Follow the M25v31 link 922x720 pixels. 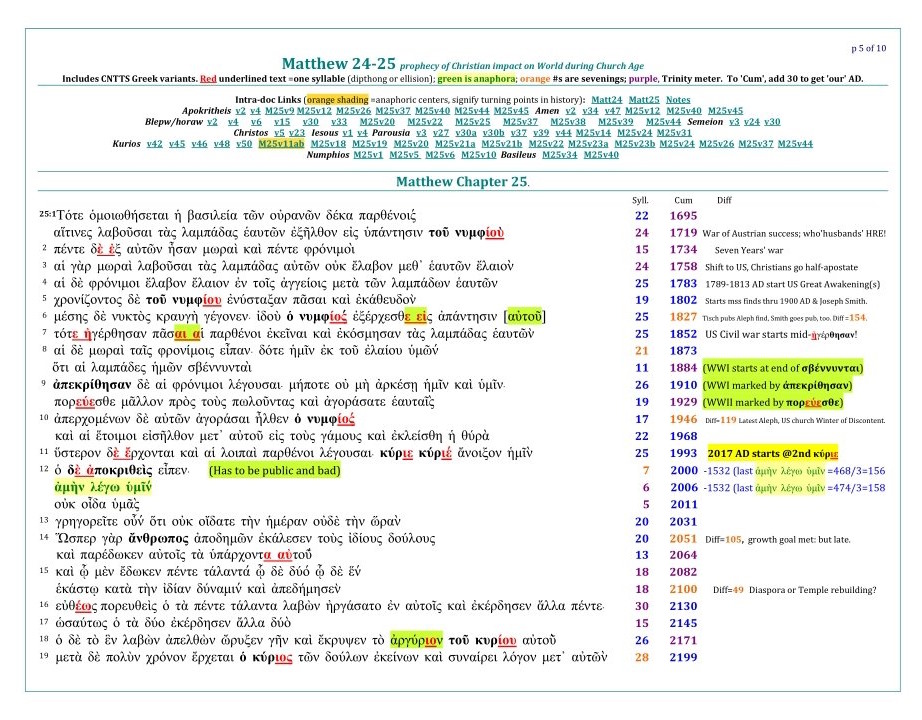click(674, 133)
